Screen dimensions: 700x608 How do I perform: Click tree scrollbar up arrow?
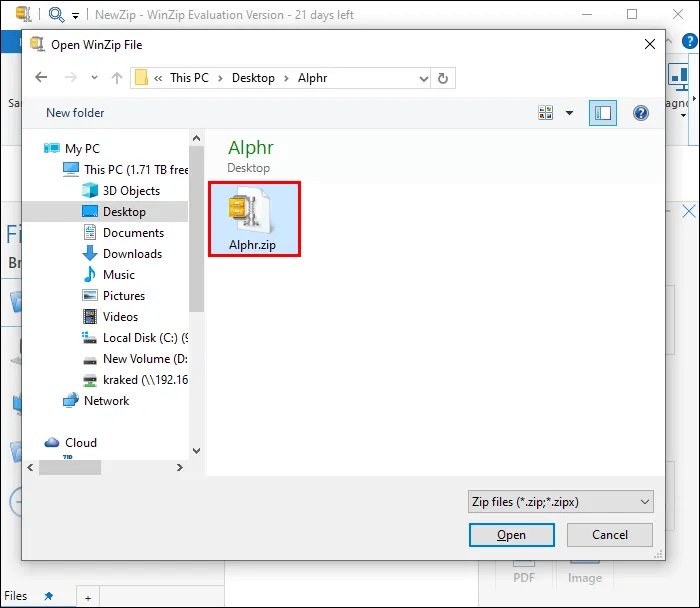(196, 138)
